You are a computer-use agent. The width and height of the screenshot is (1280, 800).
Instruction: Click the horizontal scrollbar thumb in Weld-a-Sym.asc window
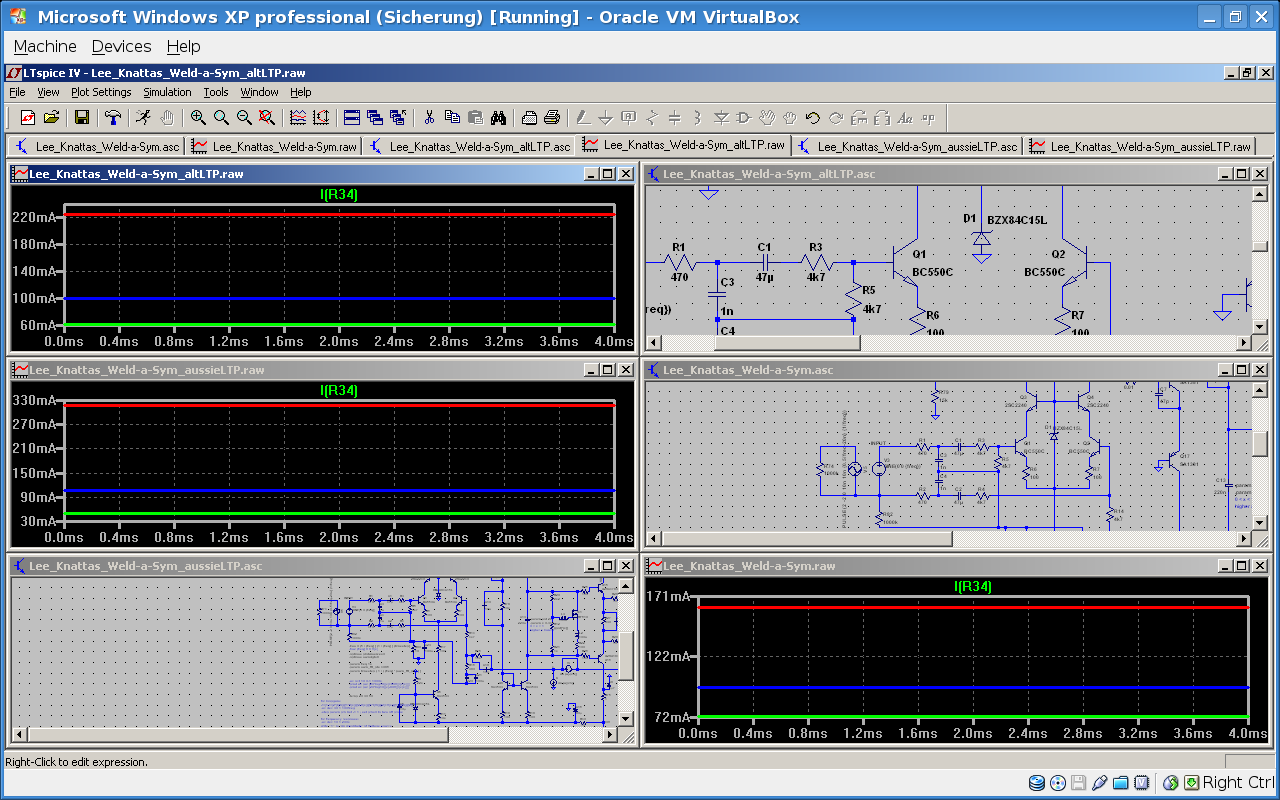(x=808, y=539)
